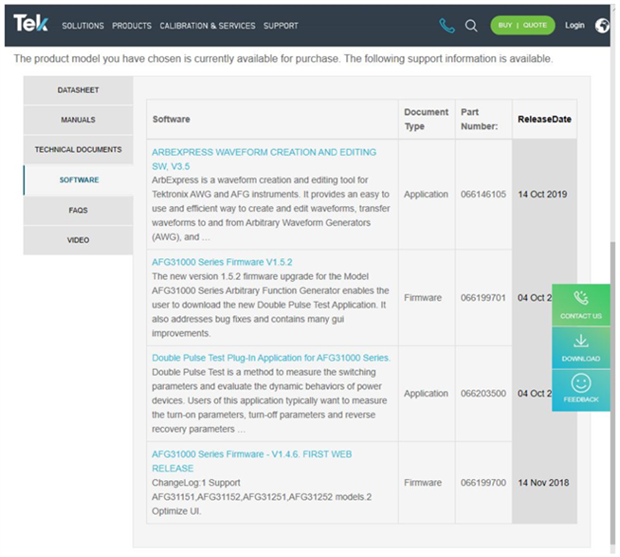
Task: Click release date 14 Nov 2018
Action: point(543,483)
